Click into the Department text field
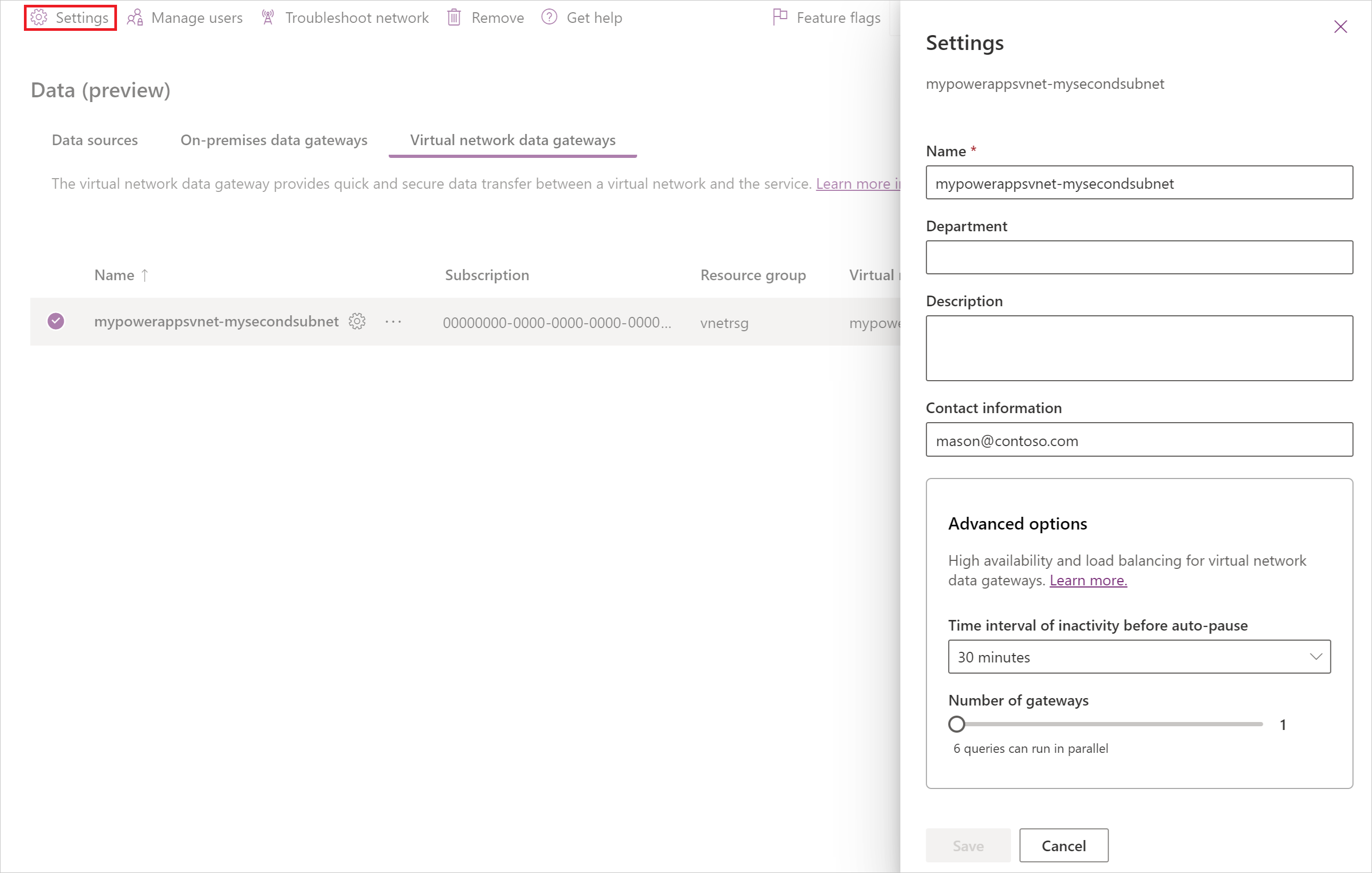This screenshot has width=1372, height=873. [1139, 257]
